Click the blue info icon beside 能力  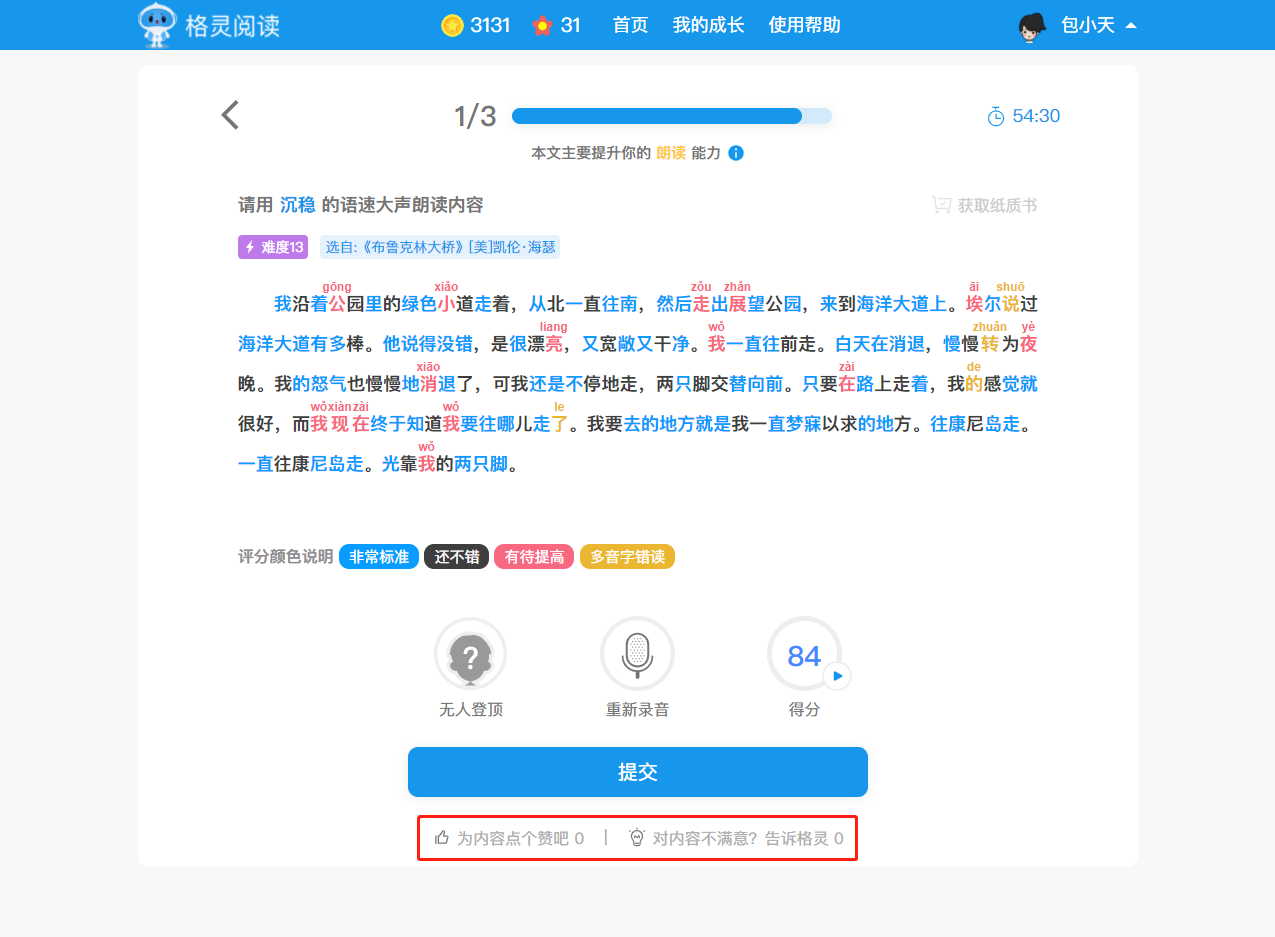[x=736, y=153]
